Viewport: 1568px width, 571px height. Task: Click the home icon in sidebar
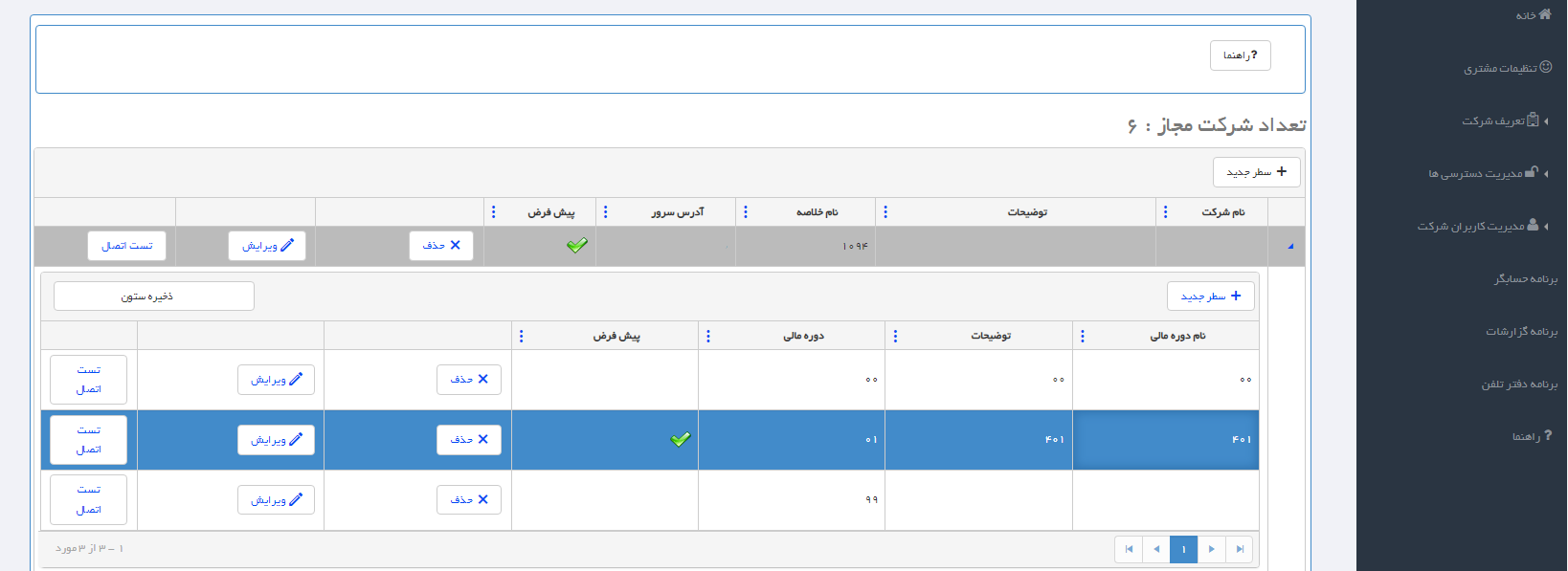[x=1545, y=13]
